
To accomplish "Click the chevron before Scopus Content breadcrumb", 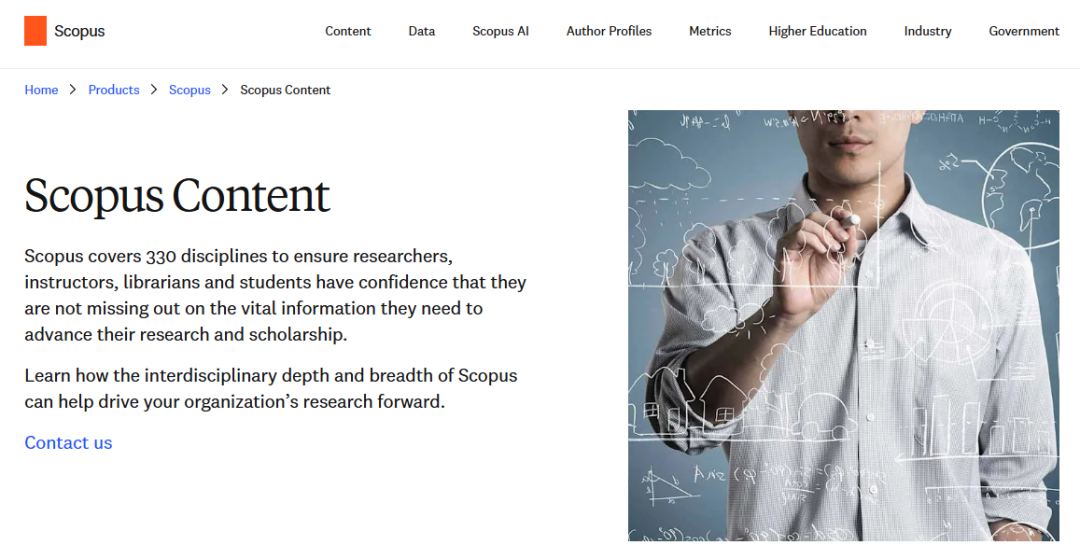I will [x=225, y=90].
